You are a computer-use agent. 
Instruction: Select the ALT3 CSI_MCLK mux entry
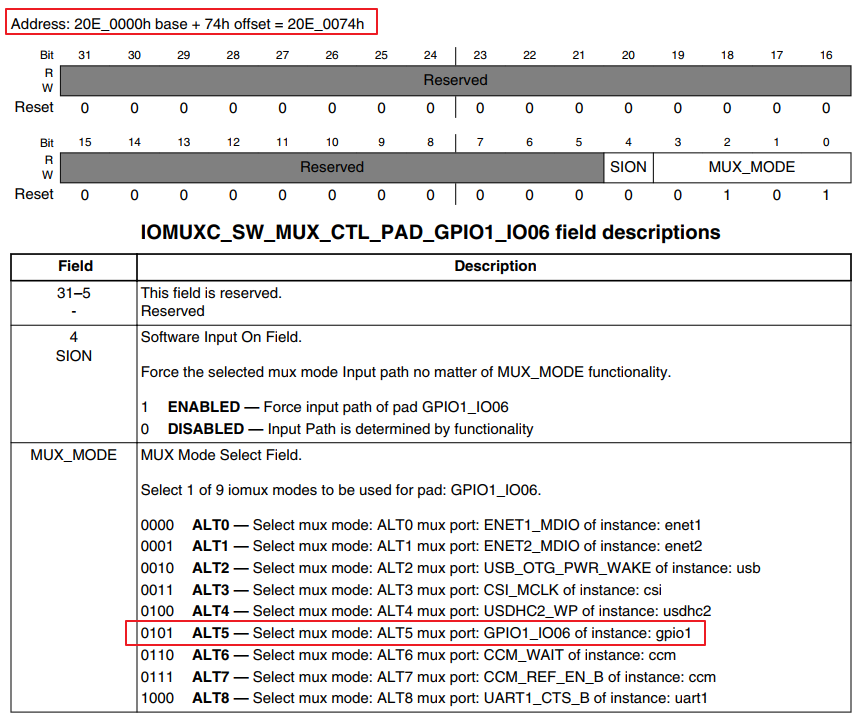pyautogui.click(x=401, y=590)
